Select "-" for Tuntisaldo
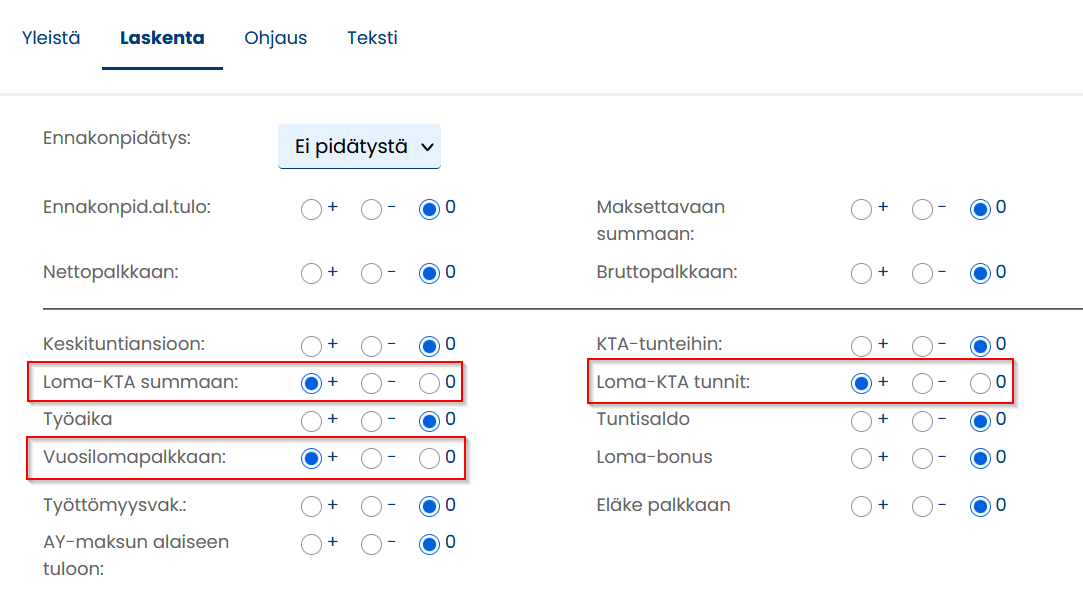The height and width of the screenshot is (593, 1083). tap(922, 420)
